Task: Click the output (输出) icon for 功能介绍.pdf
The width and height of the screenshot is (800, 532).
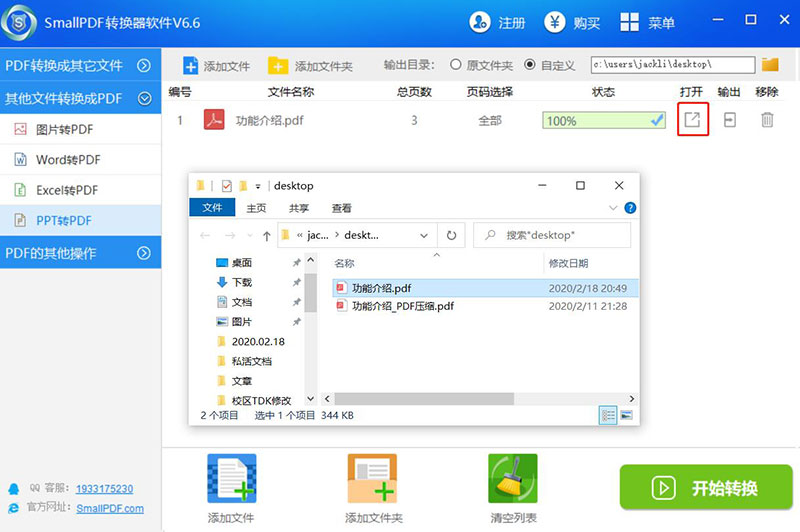Action: [x=730, y=120]
